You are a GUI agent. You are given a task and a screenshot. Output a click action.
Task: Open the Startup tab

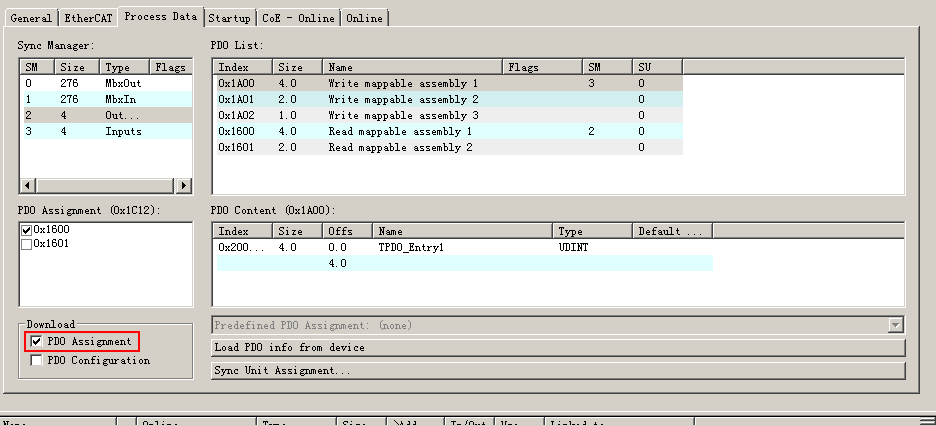(x=230, y=18)
